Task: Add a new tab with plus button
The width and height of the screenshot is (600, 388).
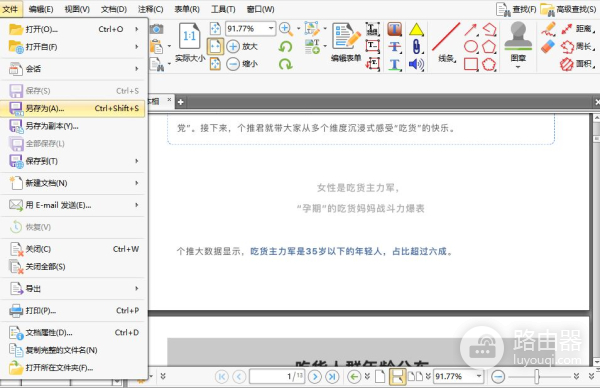Action: [181, 102]
